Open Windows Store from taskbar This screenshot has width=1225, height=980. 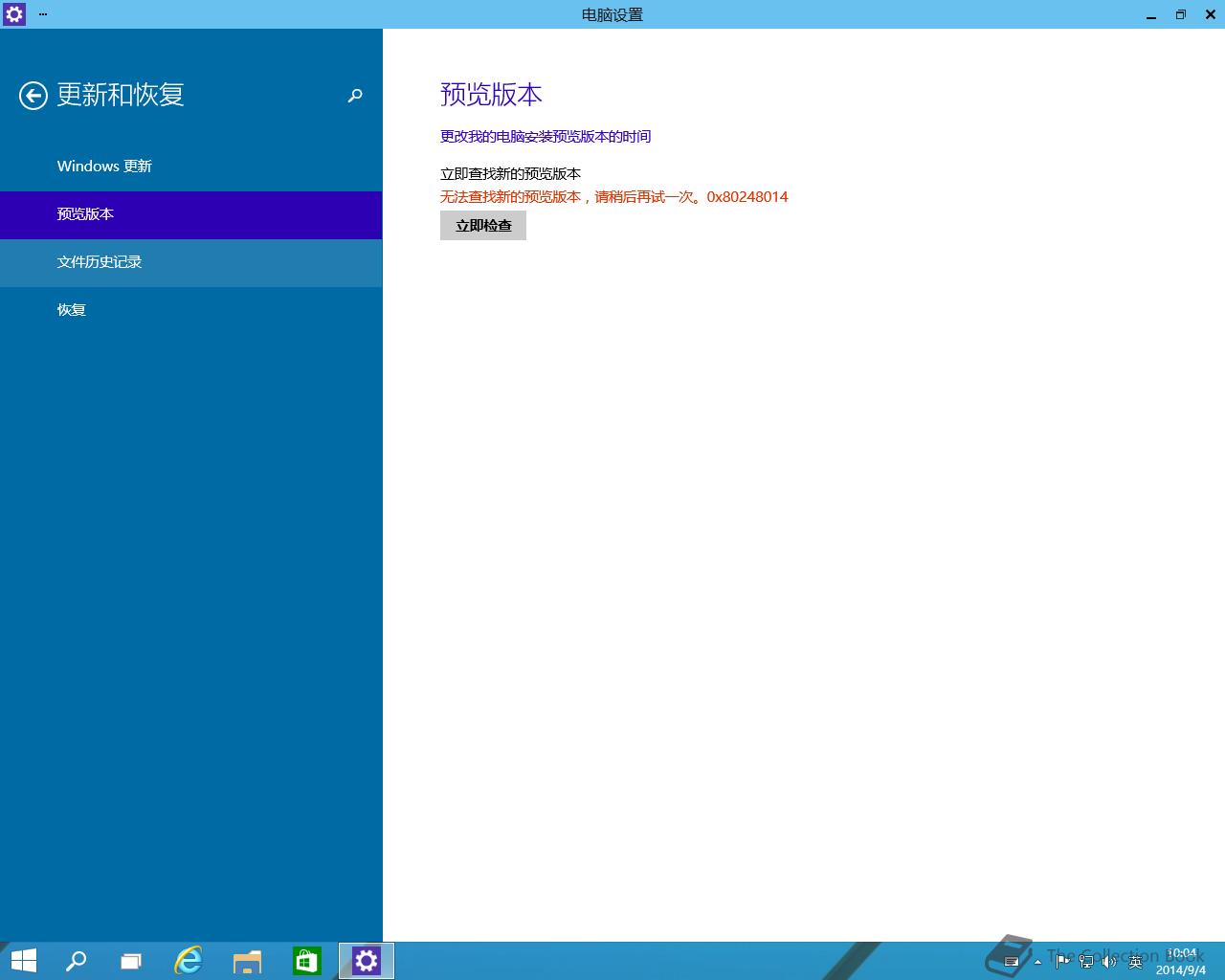(x=306, y=961)
